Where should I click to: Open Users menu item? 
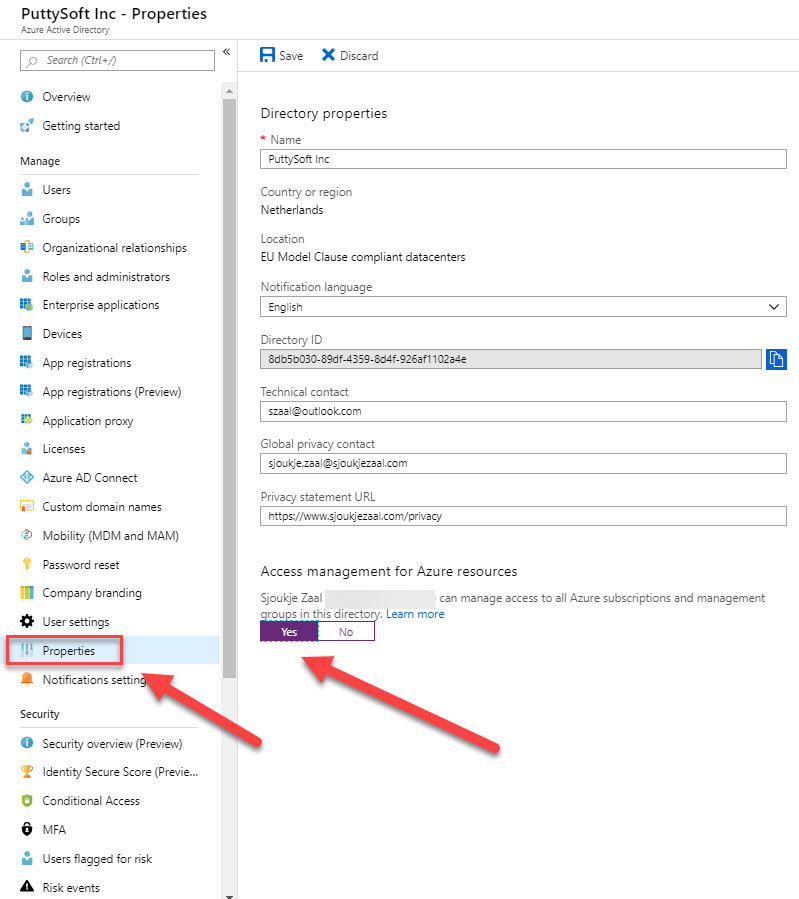tap(57, 190)
